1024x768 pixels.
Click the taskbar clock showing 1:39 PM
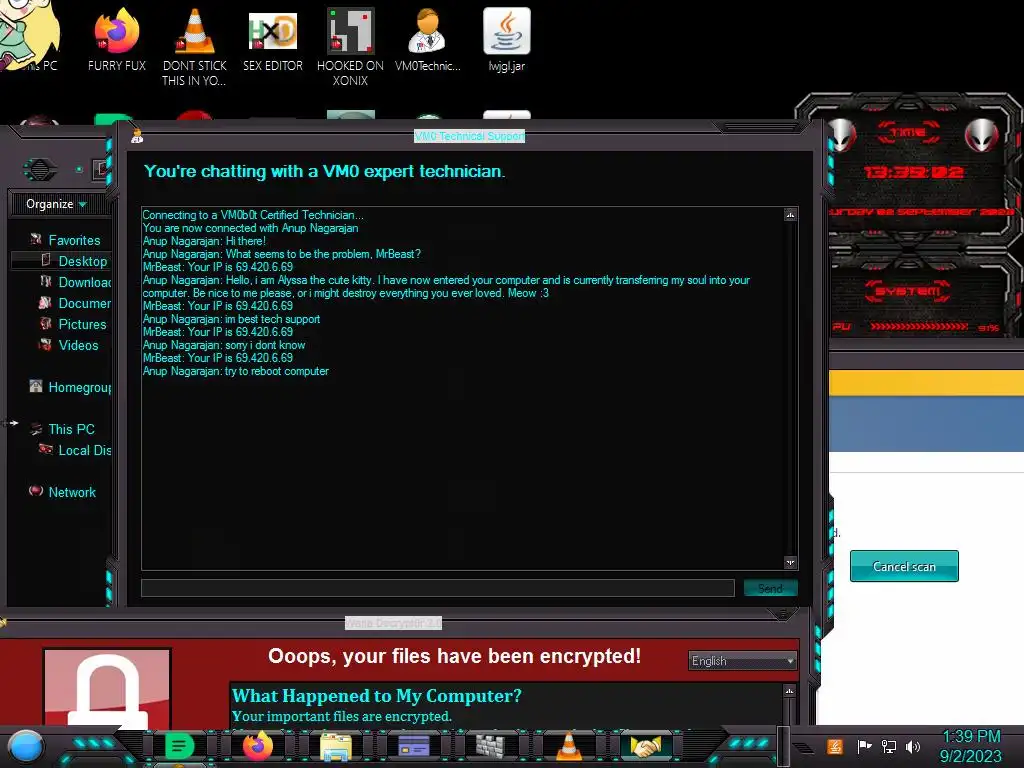tap(971, 746)
